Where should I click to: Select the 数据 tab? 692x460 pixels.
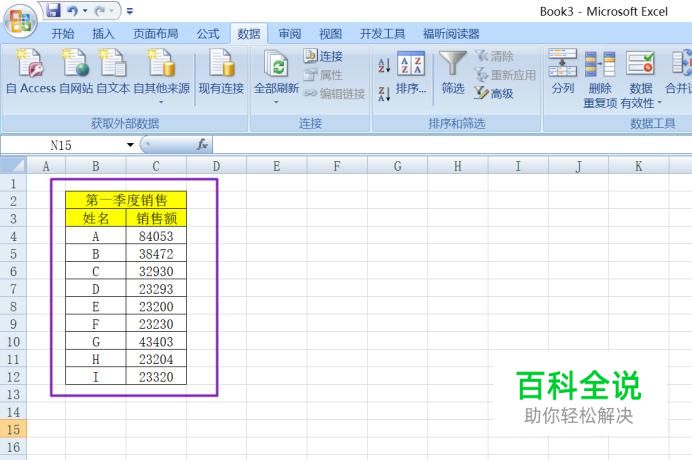coord(248,34)
